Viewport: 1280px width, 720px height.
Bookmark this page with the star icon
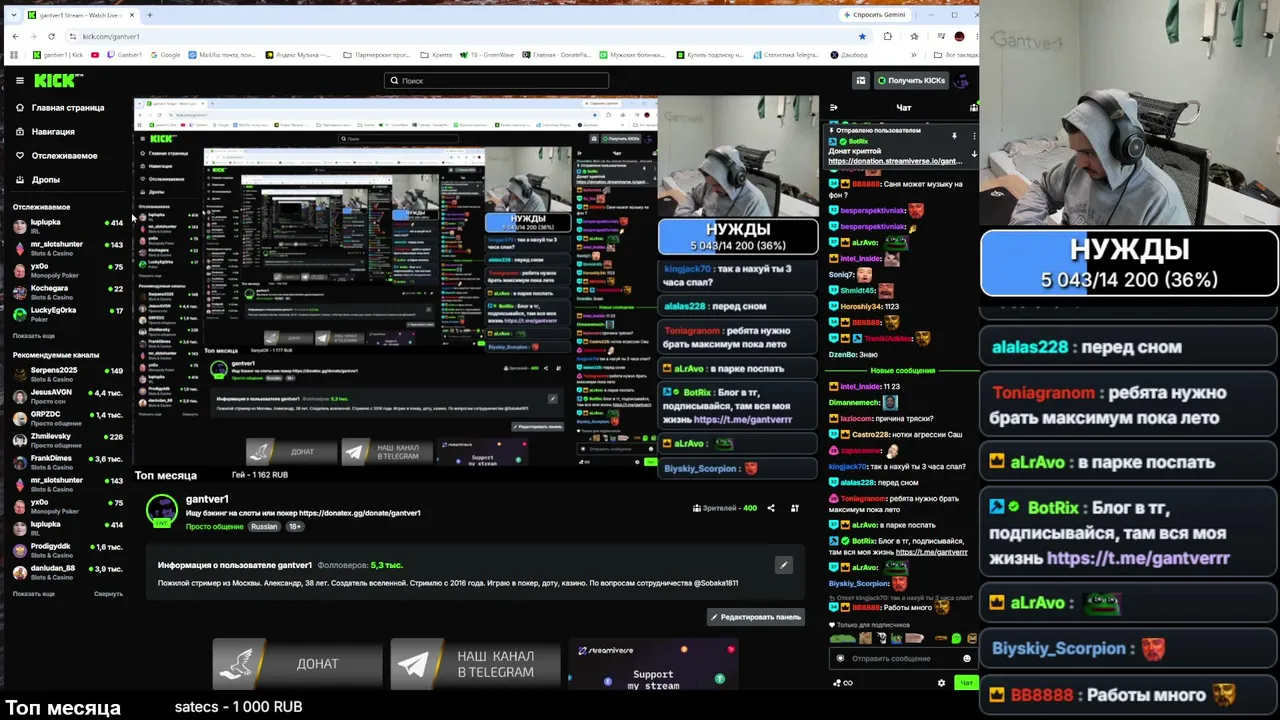[x=862, y=36]
